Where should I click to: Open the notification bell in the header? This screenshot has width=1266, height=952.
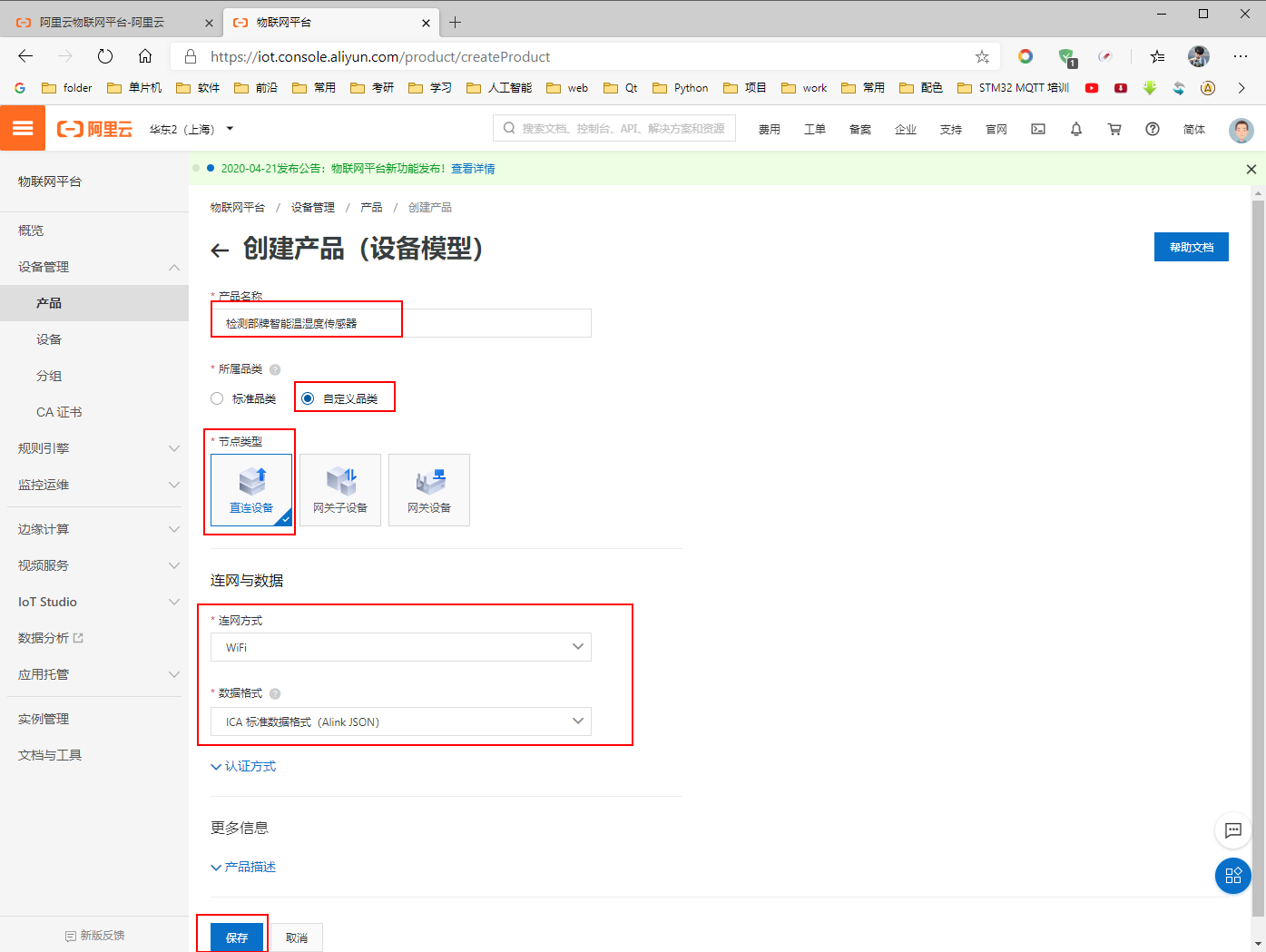1076,129
